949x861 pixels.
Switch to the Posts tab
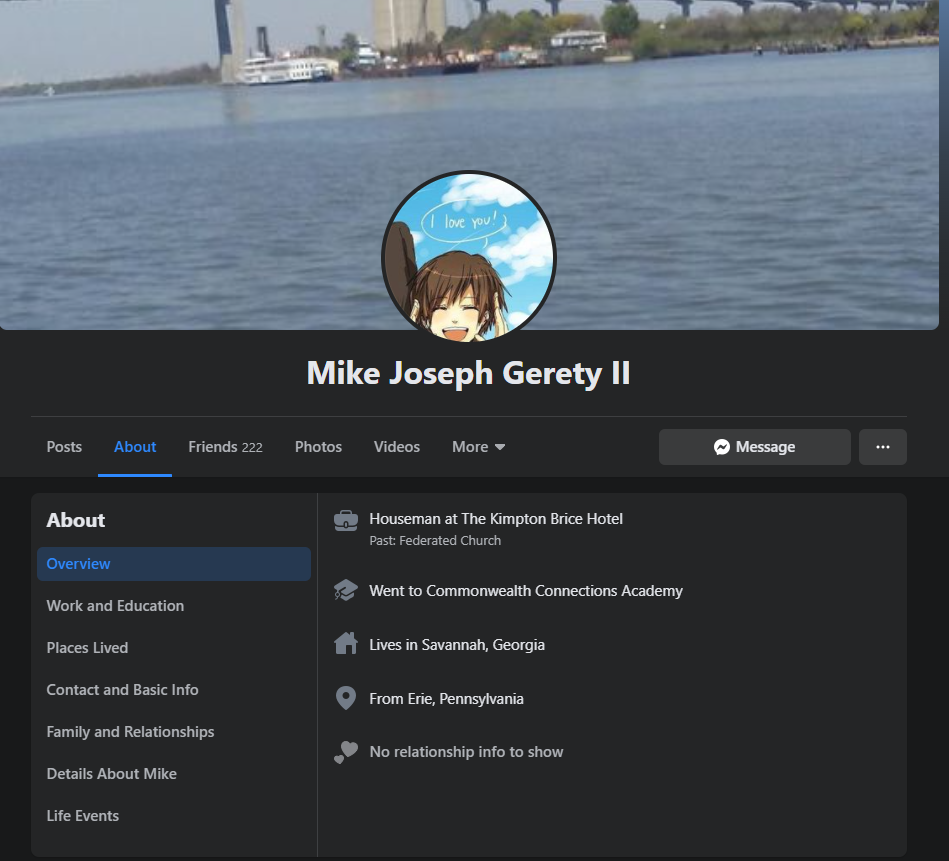64,447
